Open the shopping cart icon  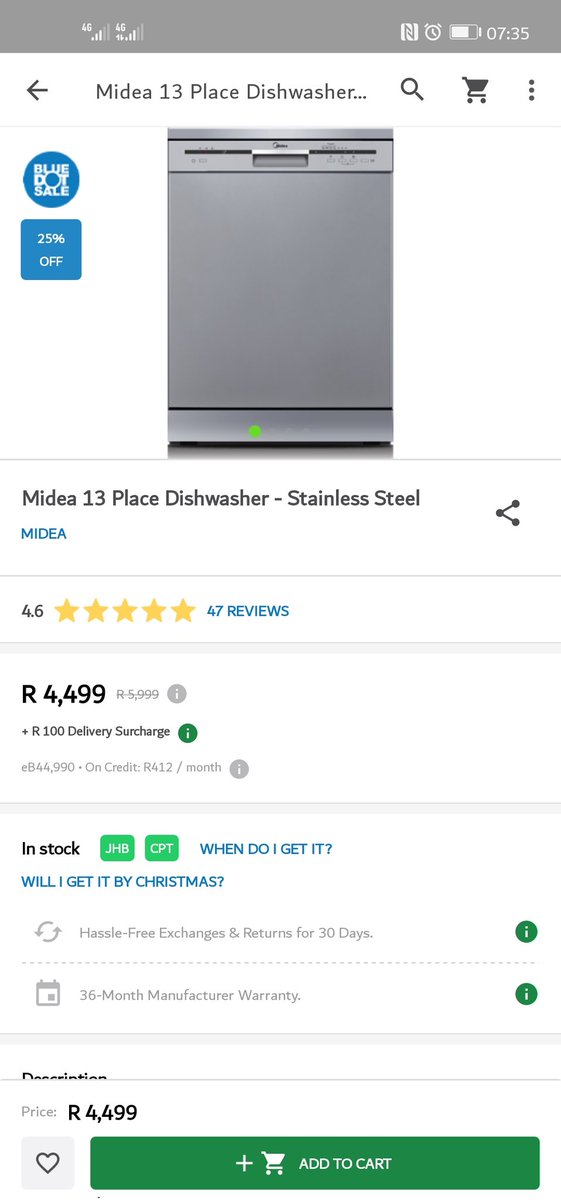pos(474,90)
